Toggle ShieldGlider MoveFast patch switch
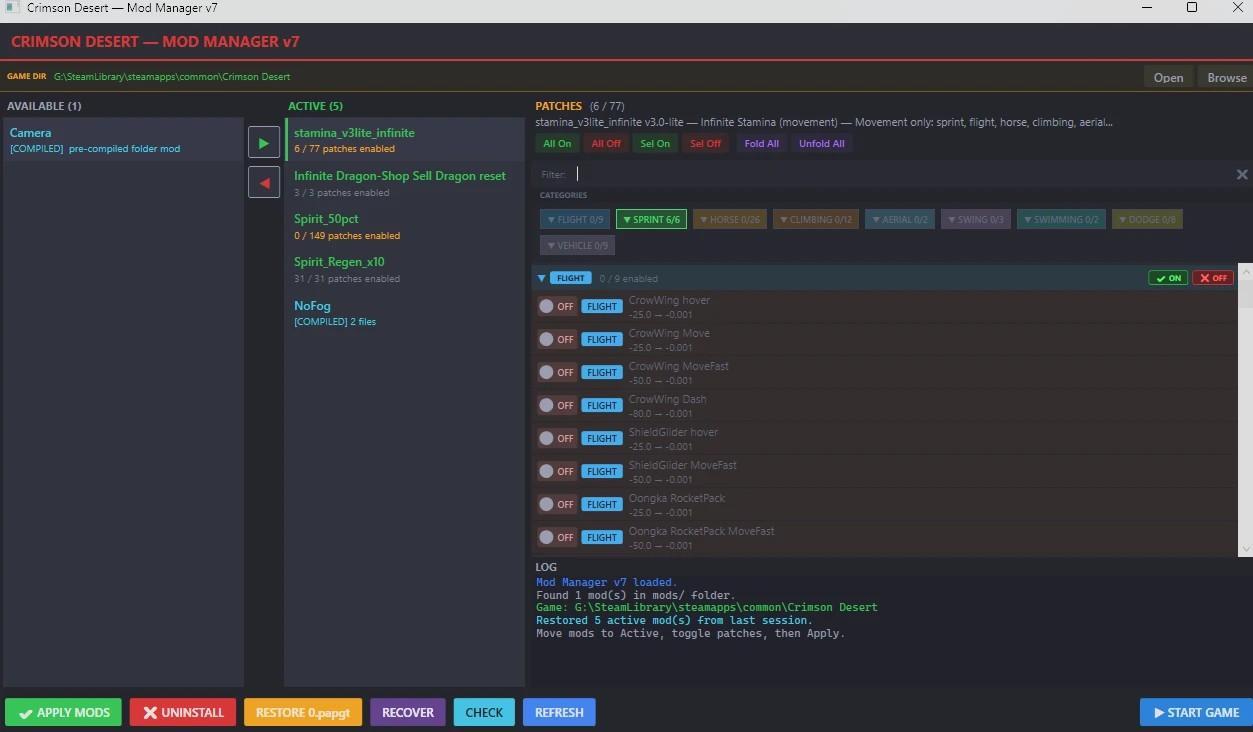Screen dimensions: 1253x732 pyautogui.click(x=556, y=472)
